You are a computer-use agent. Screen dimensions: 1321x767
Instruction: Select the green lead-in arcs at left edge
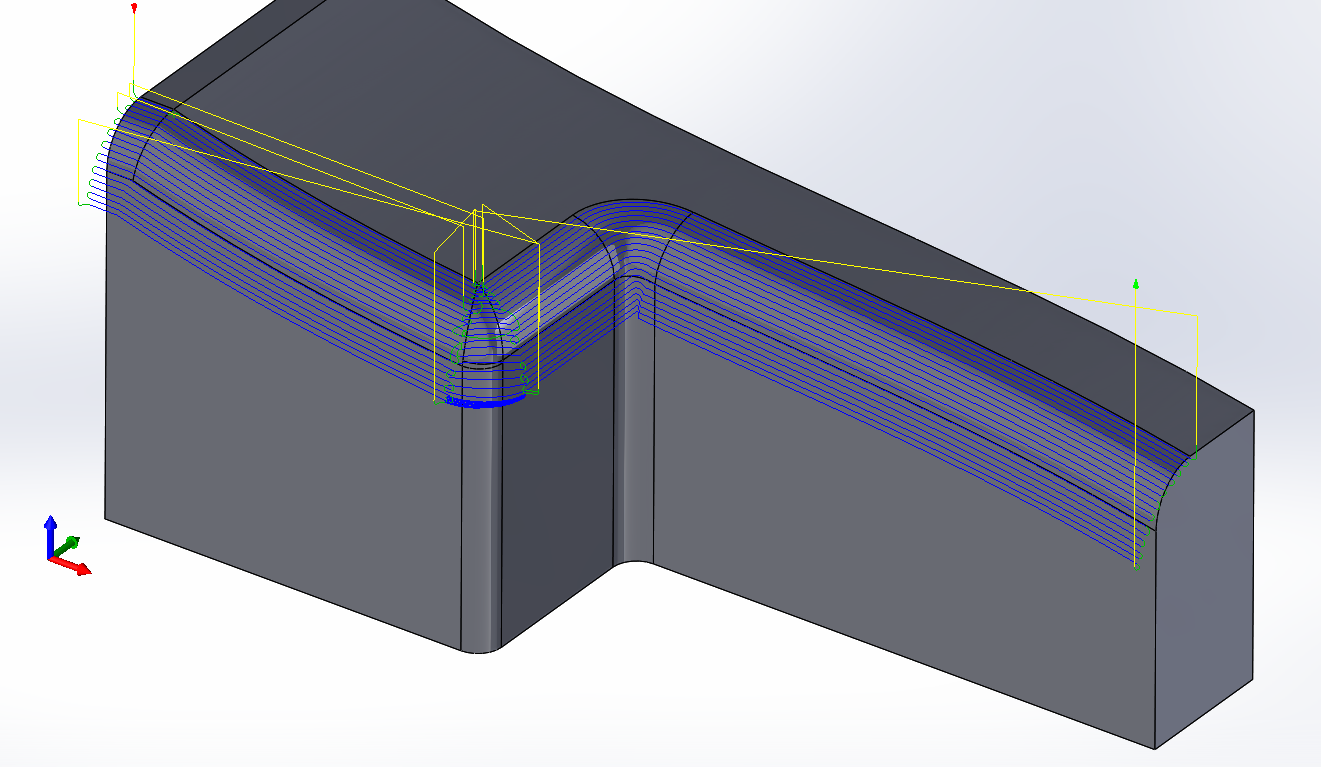point(98,170)
